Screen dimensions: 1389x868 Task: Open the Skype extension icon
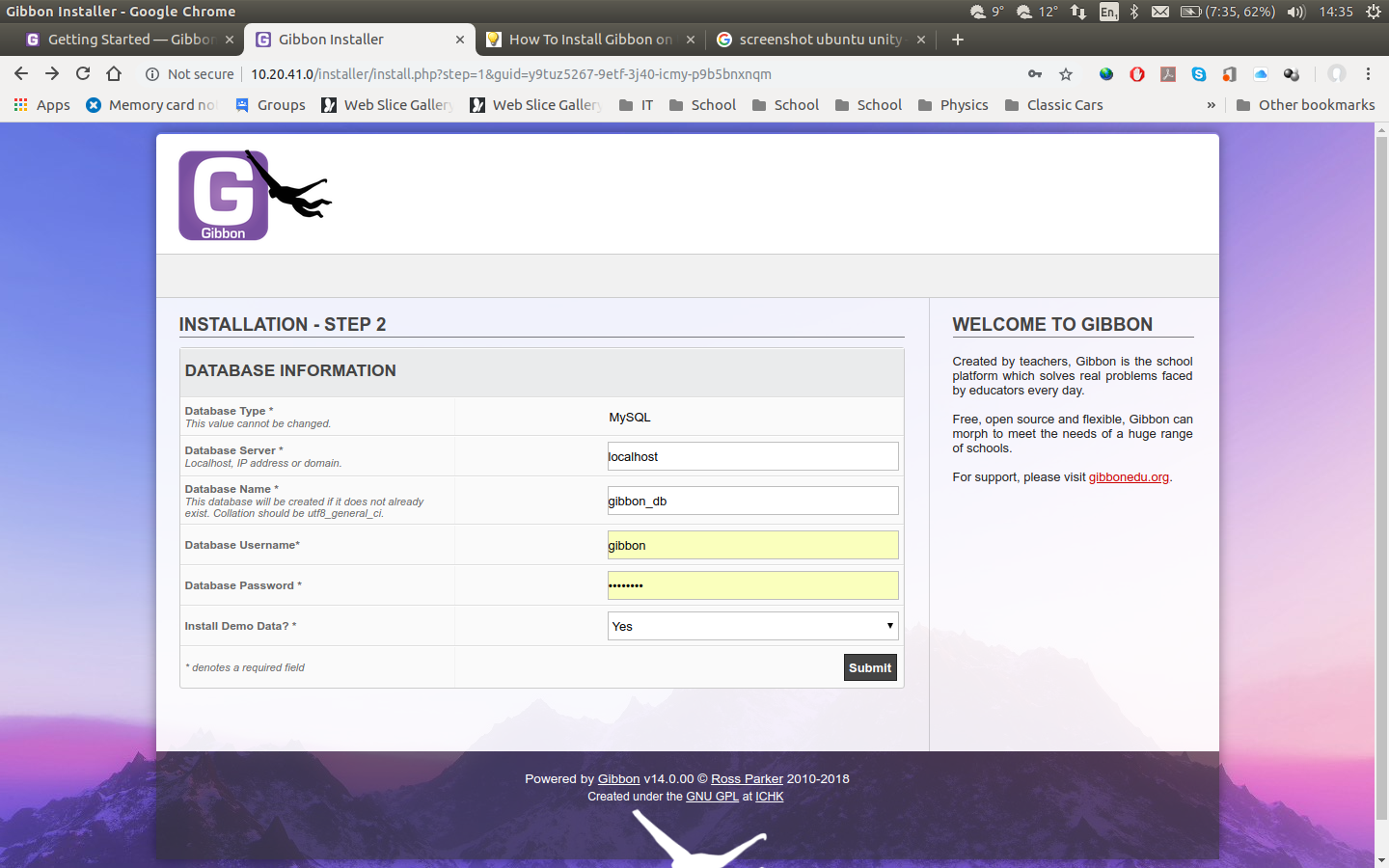(1199, 74)
